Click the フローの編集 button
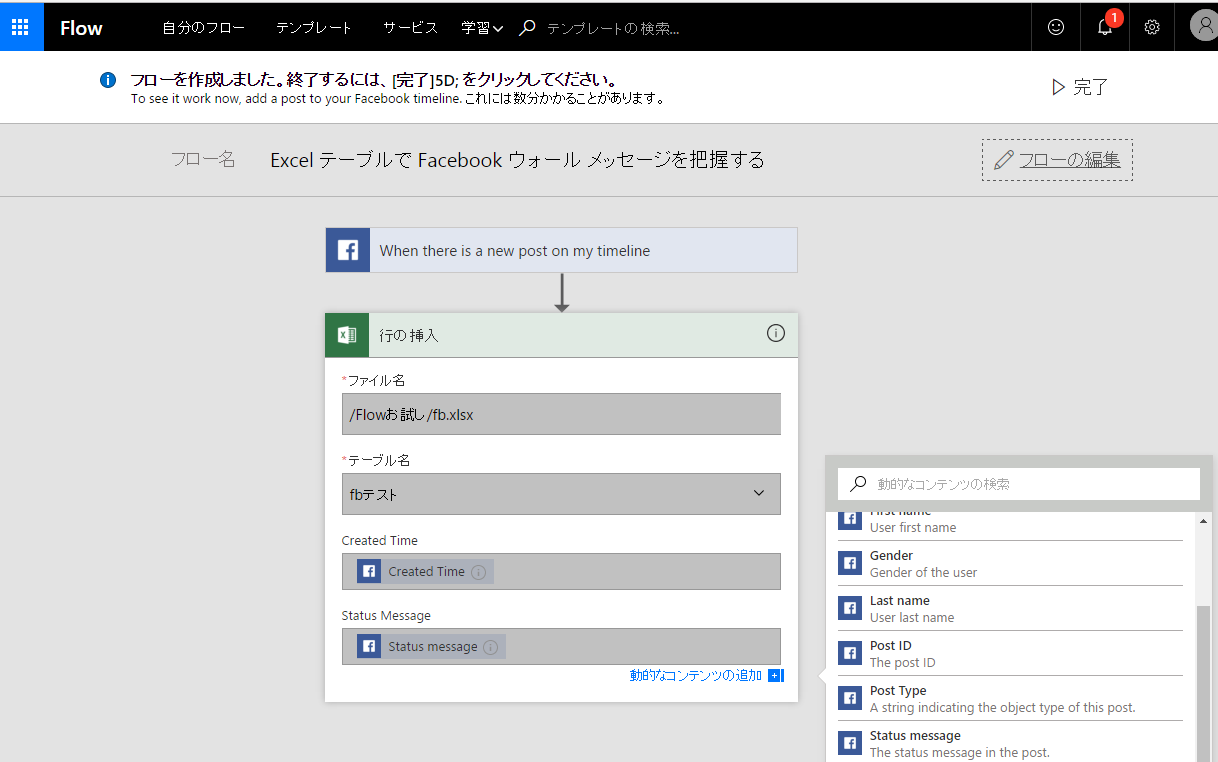This screenshot has height=762, width=1218. coord(1056,159)
